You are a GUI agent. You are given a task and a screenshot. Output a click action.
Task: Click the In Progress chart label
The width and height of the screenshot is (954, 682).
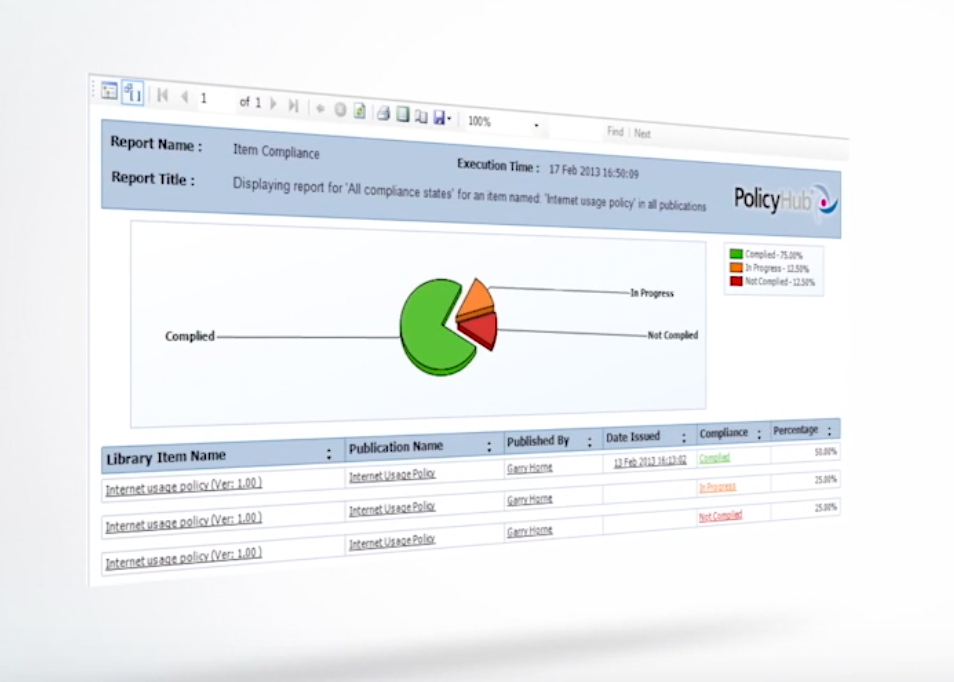pyautogui.click(x=652, y=293)
